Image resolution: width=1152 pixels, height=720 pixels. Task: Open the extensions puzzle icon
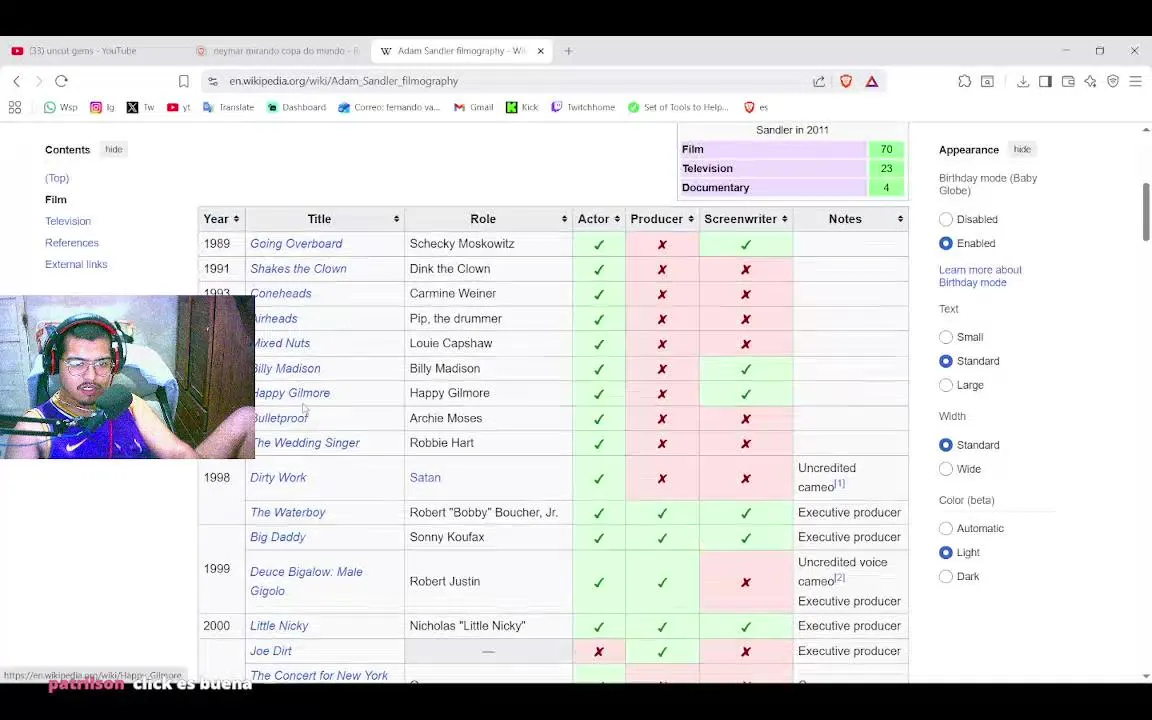(965, 81)
